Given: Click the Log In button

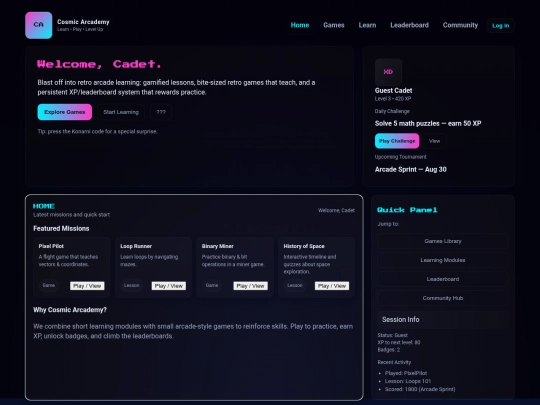Looking at the screenshot, I should click(500, 25).
